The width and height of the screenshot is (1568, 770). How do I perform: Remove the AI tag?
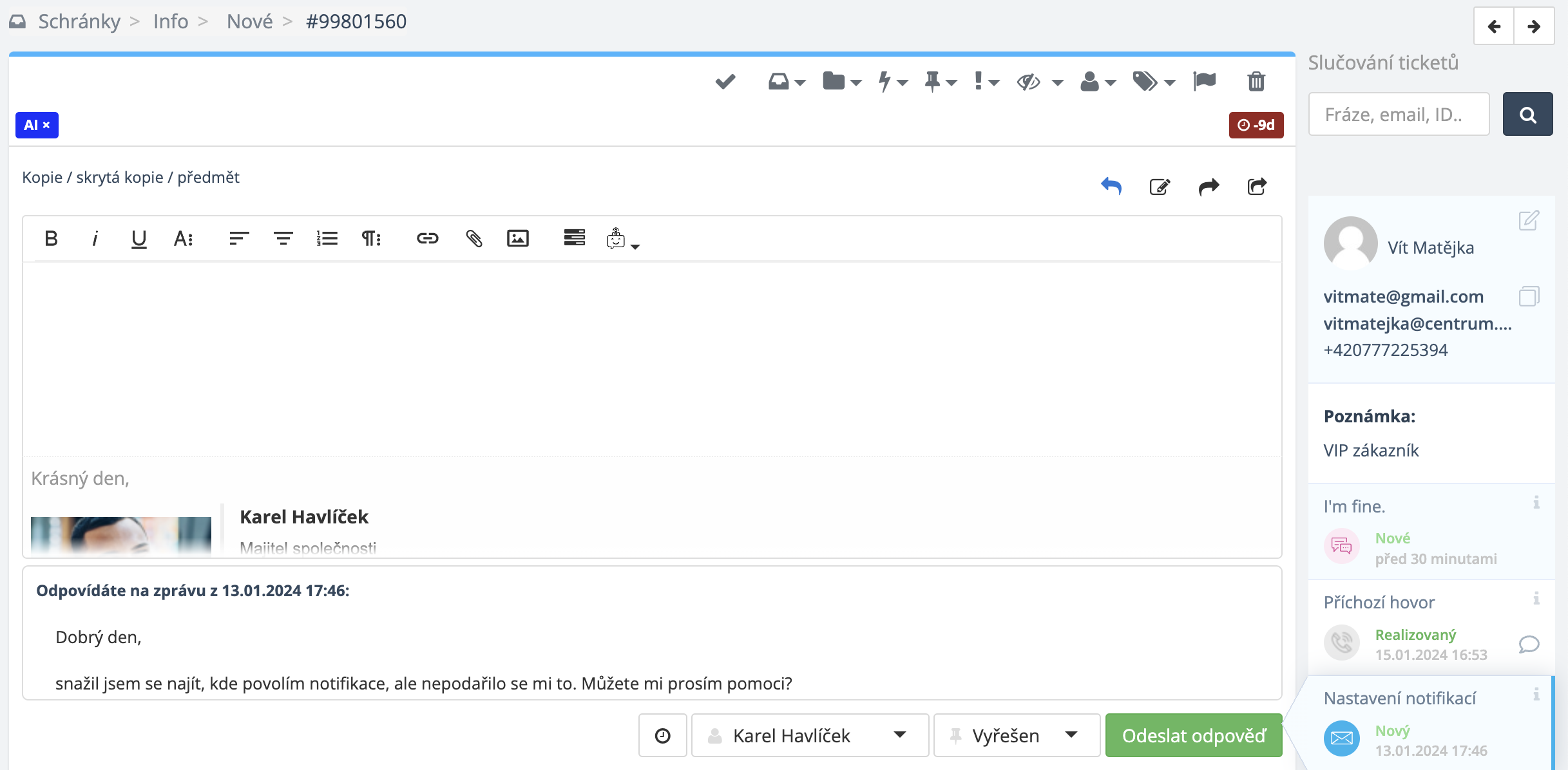click(46, 126)
